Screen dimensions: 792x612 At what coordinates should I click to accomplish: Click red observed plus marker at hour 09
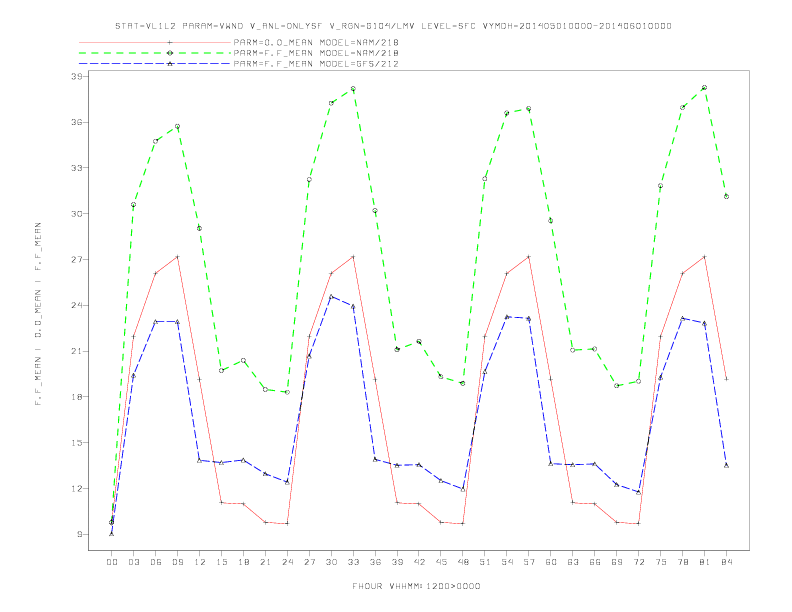pyautogui.click(x=177, y=257)
